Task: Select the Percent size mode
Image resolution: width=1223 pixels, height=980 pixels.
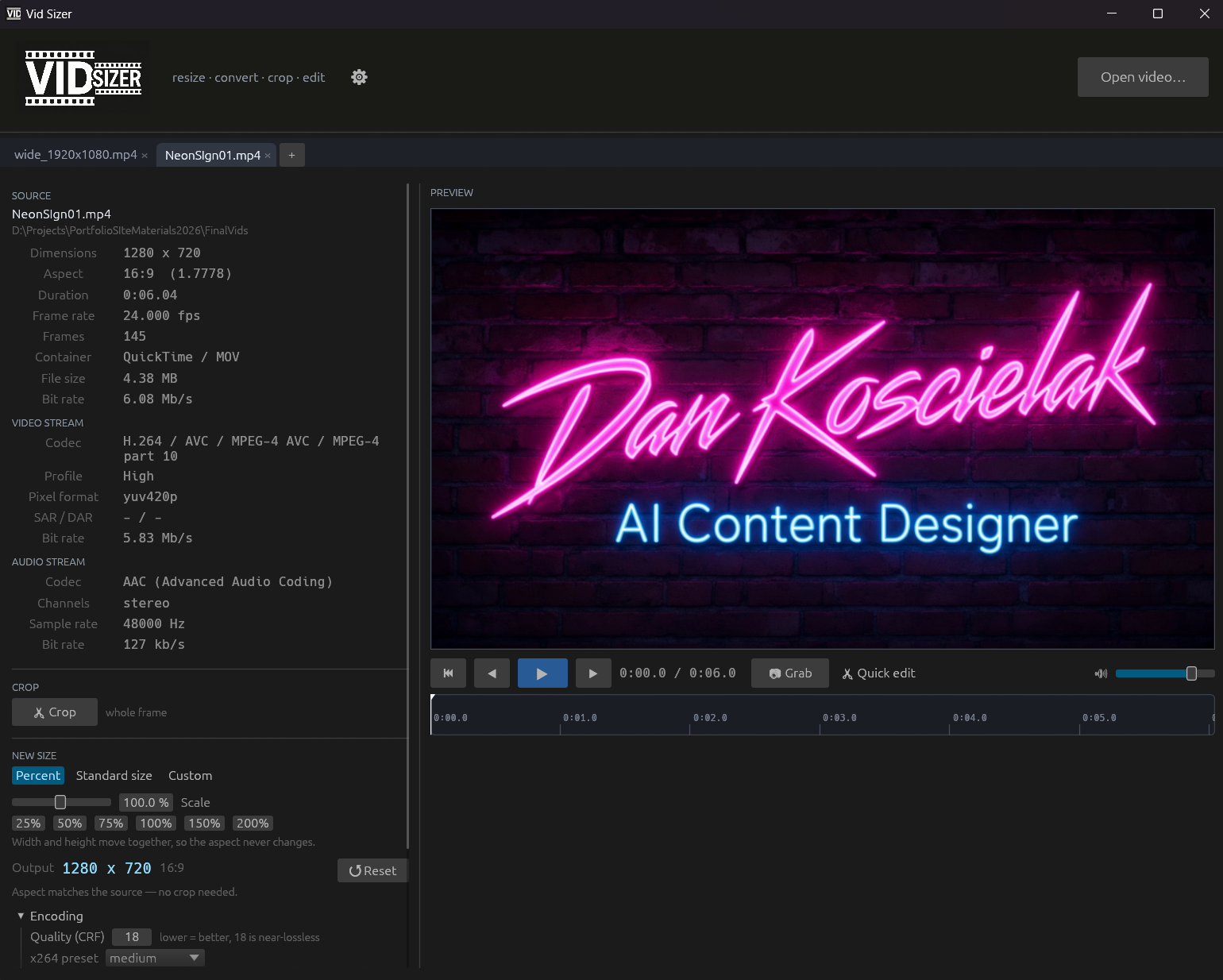Action: 38,776
